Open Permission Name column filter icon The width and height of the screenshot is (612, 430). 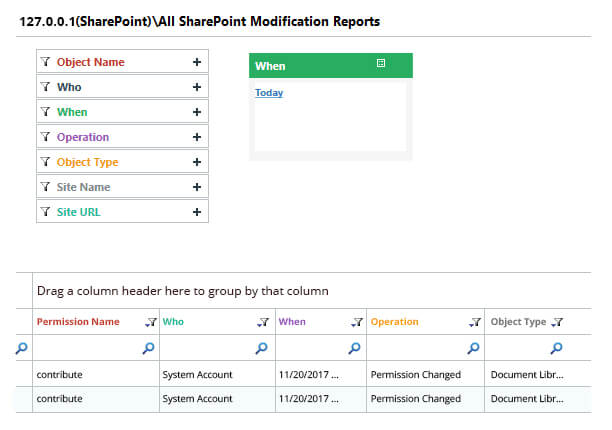(x=151, y=322)
